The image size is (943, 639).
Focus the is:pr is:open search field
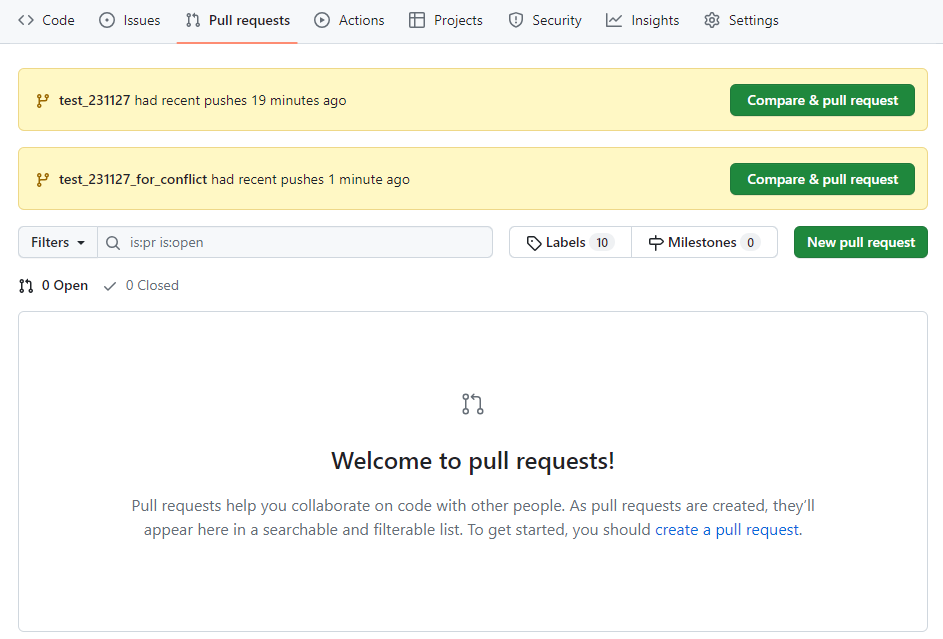295,242
